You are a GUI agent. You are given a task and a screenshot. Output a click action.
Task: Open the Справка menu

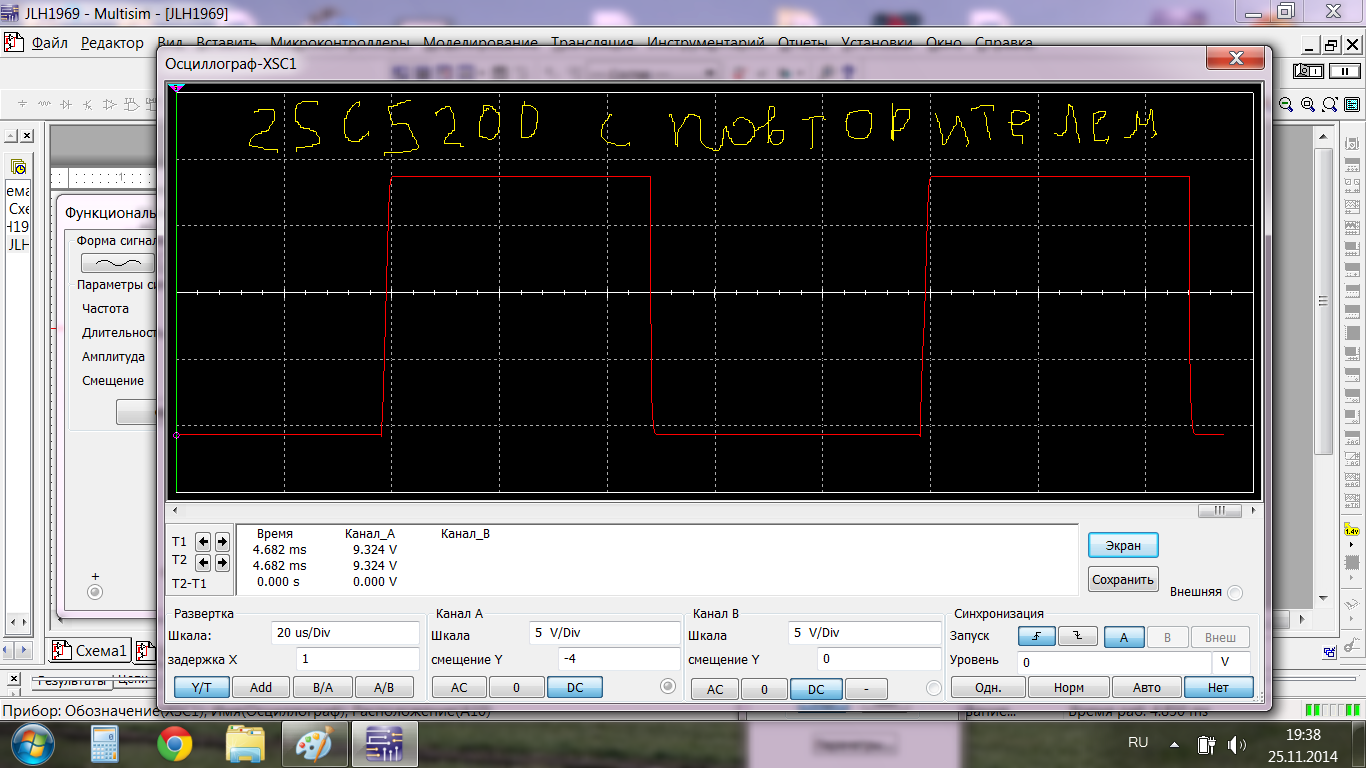1004,43
